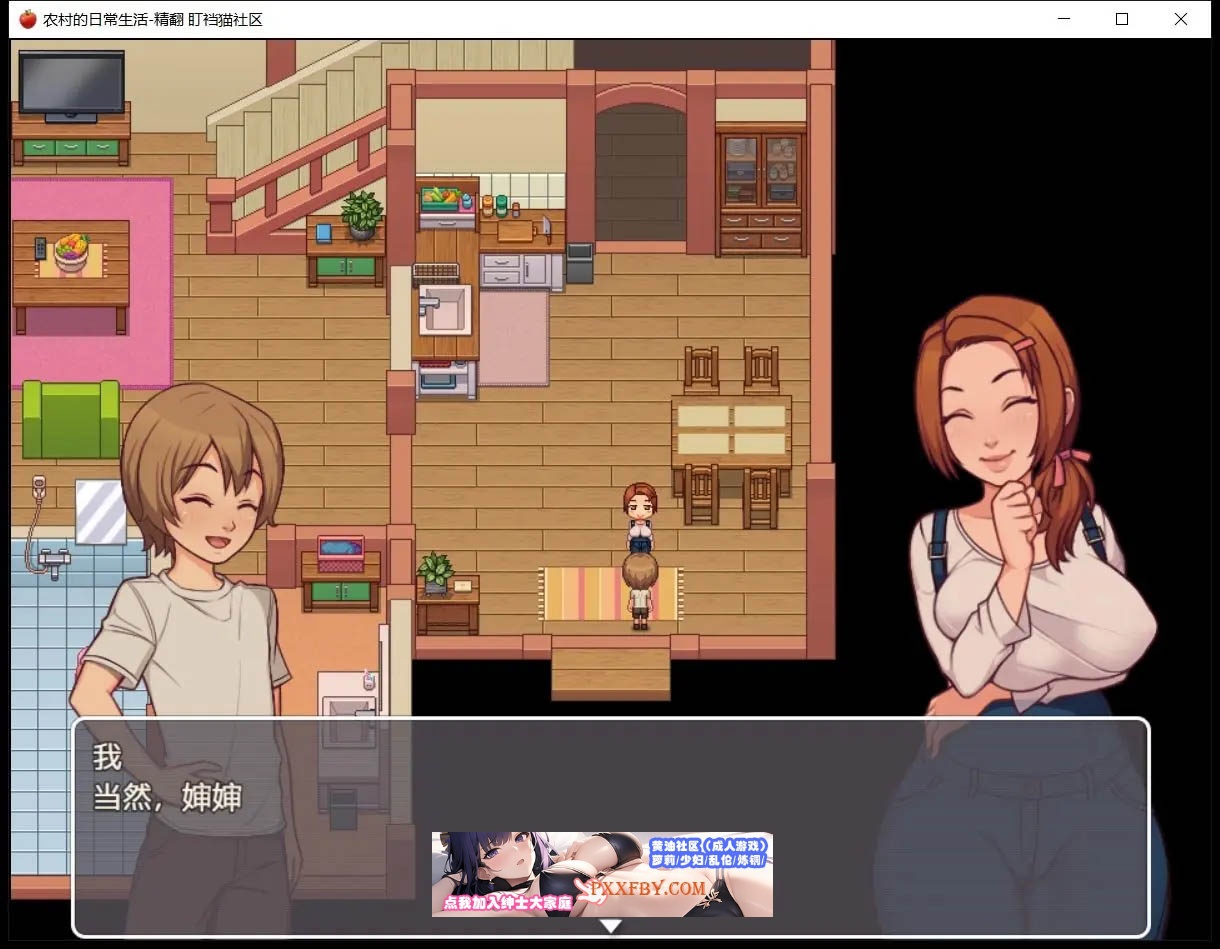Click the small woman sprite on the map

click(x=640, y=517)
